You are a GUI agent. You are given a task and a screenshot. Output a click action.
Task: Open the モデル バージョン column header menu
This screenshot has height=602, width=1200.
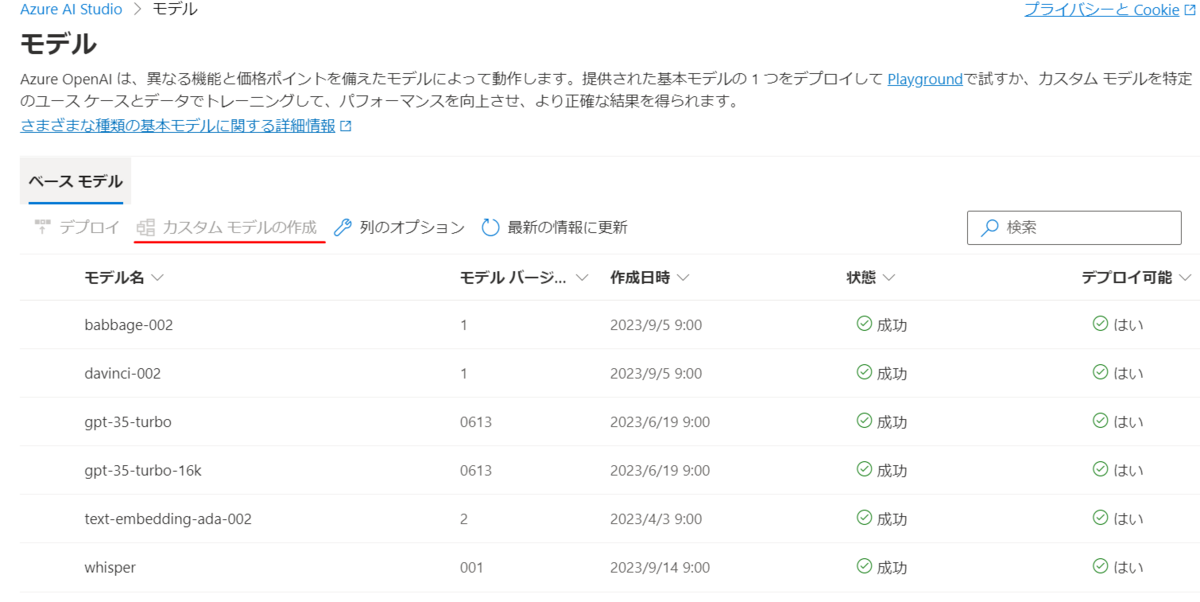click(524, 277)
